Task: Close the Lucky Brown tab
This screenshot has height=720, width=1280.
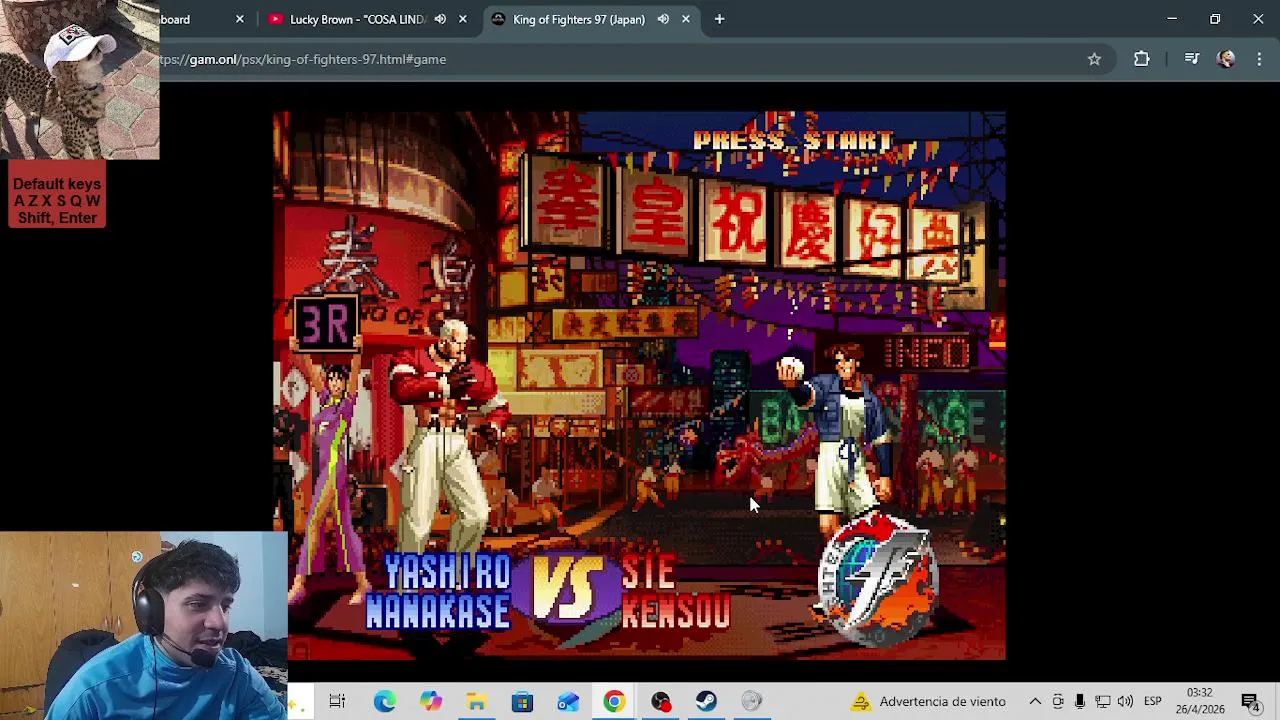Action: 462,19
